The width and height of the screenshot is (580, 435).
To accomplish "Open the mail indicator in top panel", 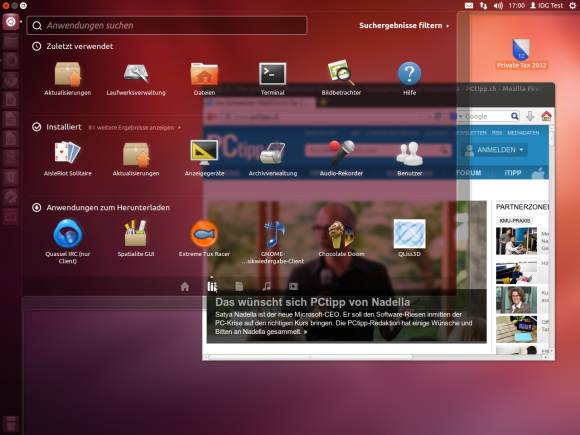I will pyautogui.click(x=469, y=6).
